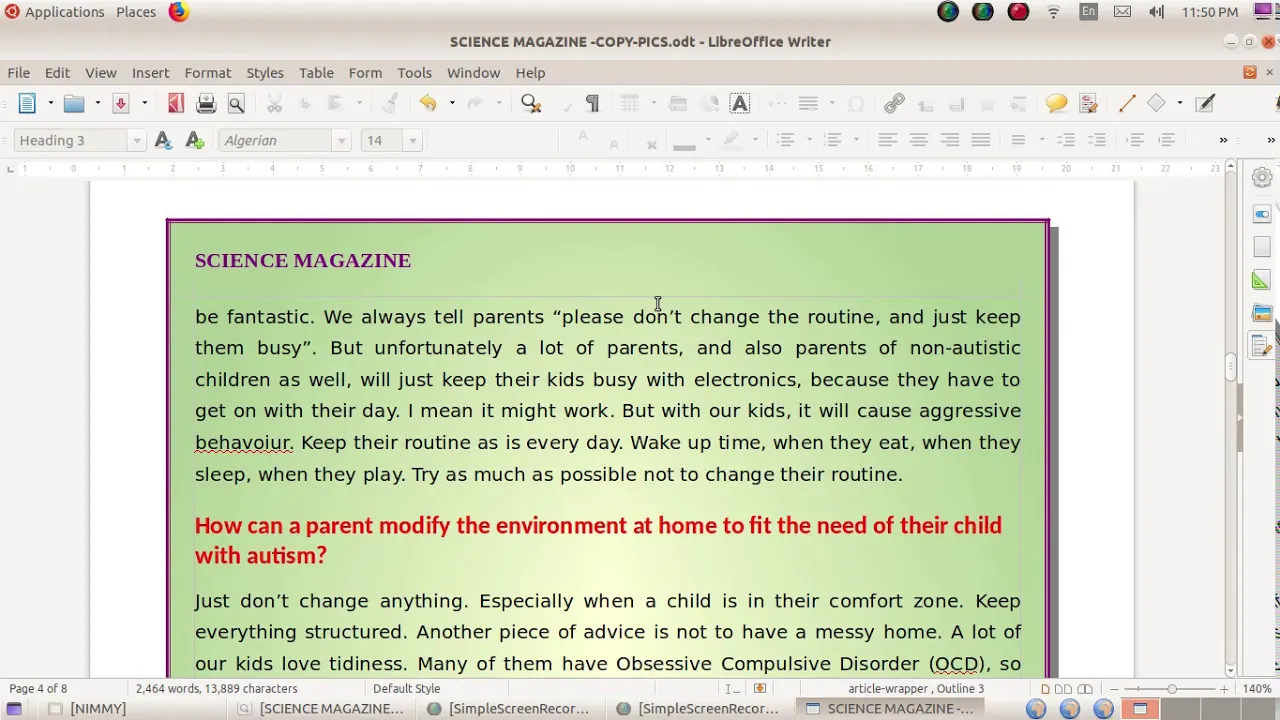
Task: Open sidebar Properties settings gear
Action: [x=1262, y=177]
